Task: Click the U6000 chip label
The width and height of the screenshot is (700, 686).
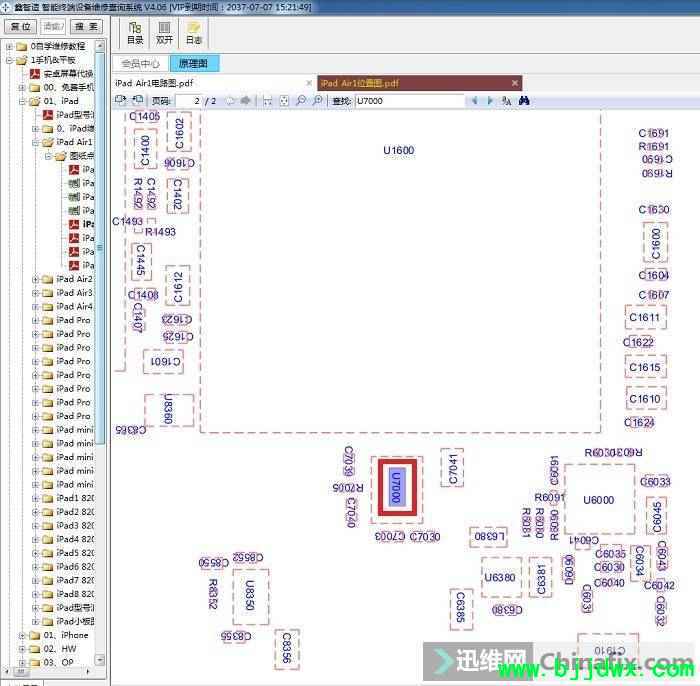Action: [599, 500]
